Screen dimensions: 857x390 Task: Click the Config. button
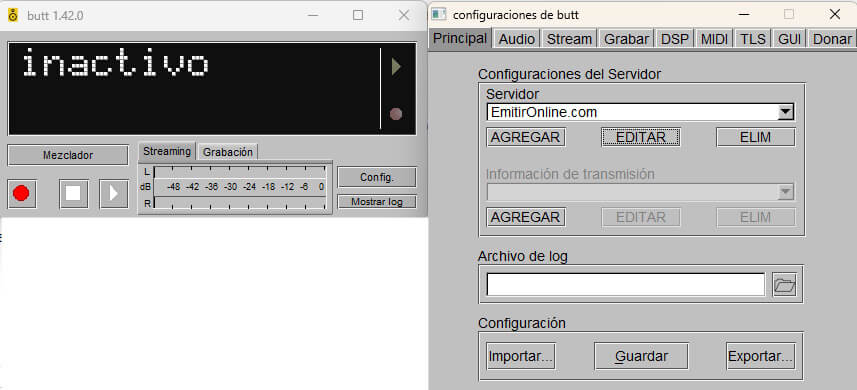377,178
